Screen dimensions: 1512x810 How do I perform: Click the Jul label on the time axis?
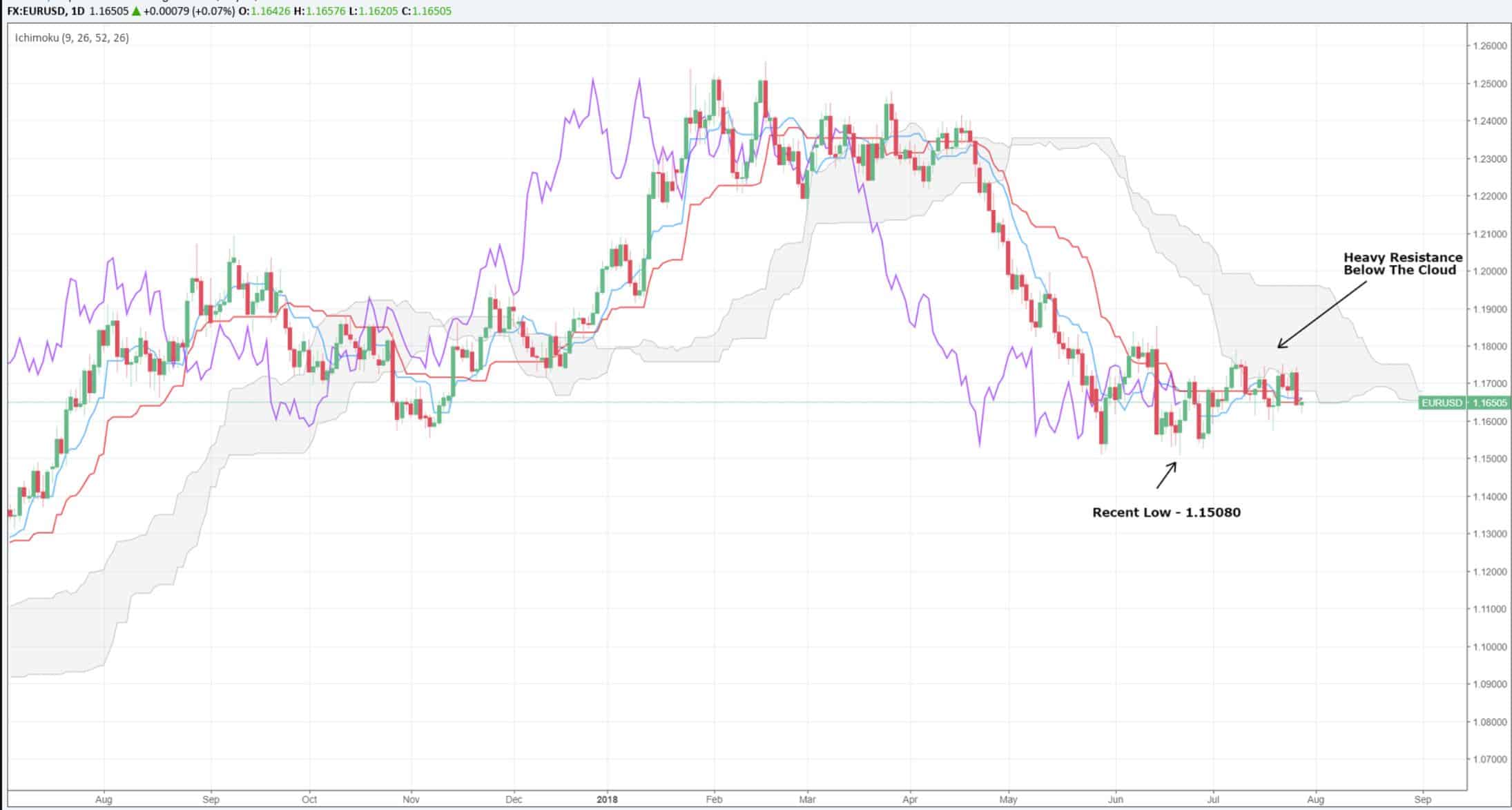coord(1212,800)
